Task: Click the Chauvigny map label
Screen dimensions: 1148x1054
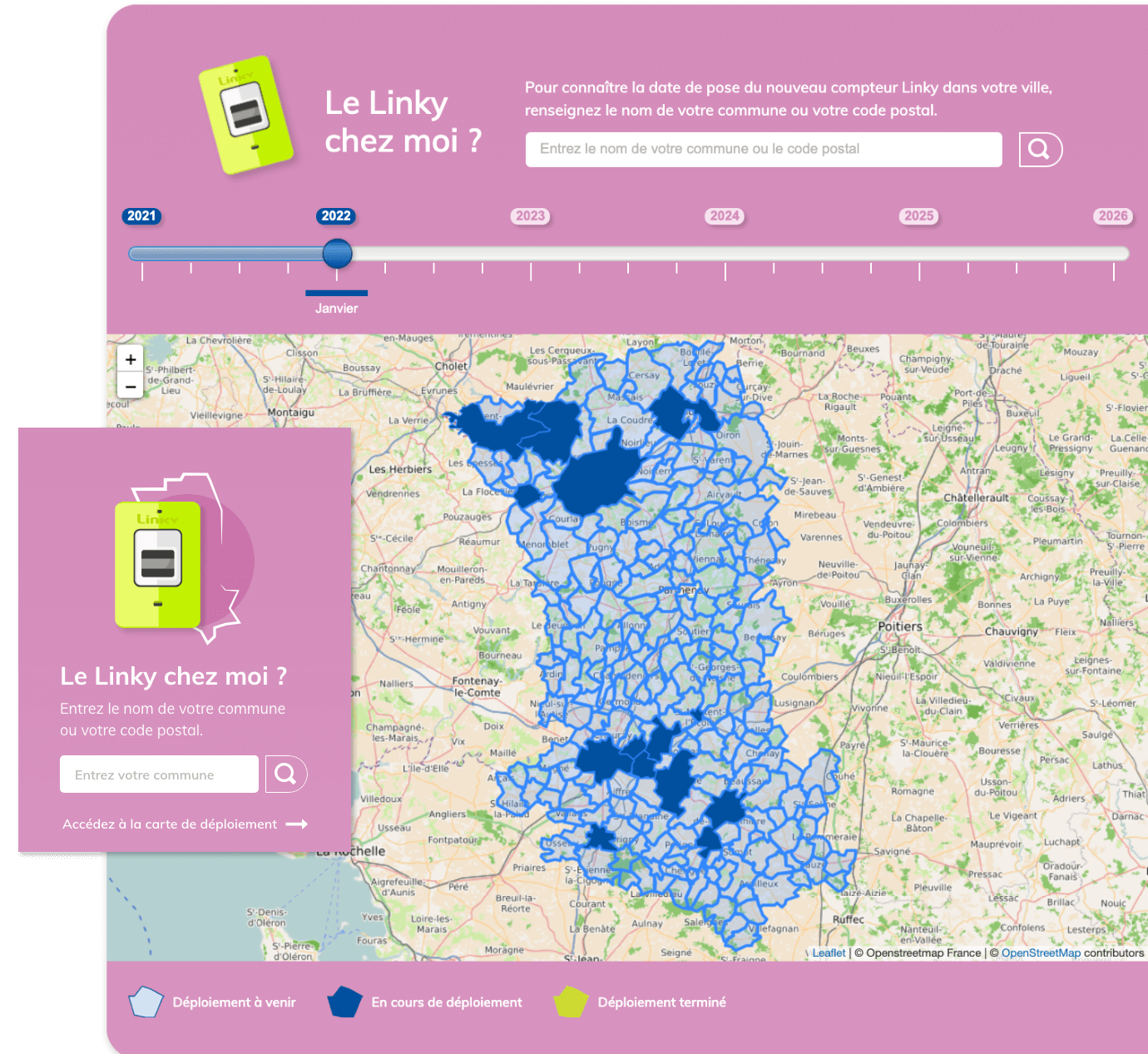Action: [1012, 631]
